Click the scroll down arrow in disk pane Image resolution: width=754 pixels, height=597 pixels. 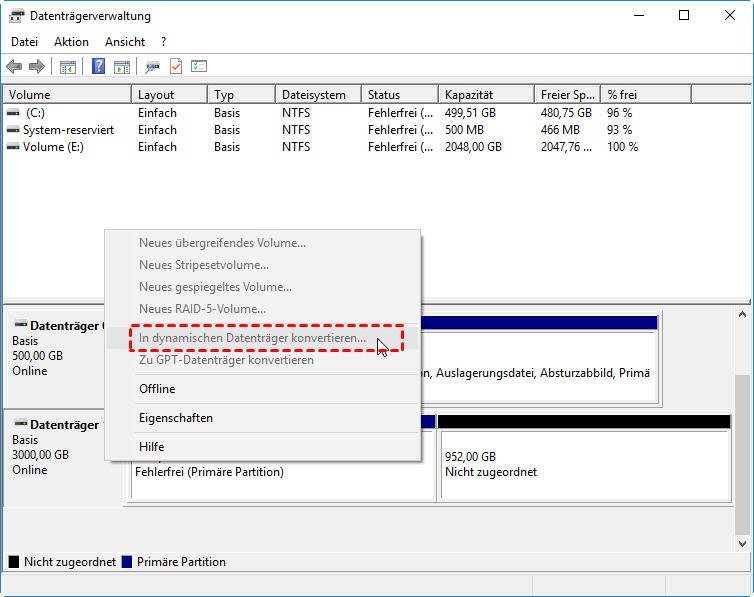click(x=742, y=544)
